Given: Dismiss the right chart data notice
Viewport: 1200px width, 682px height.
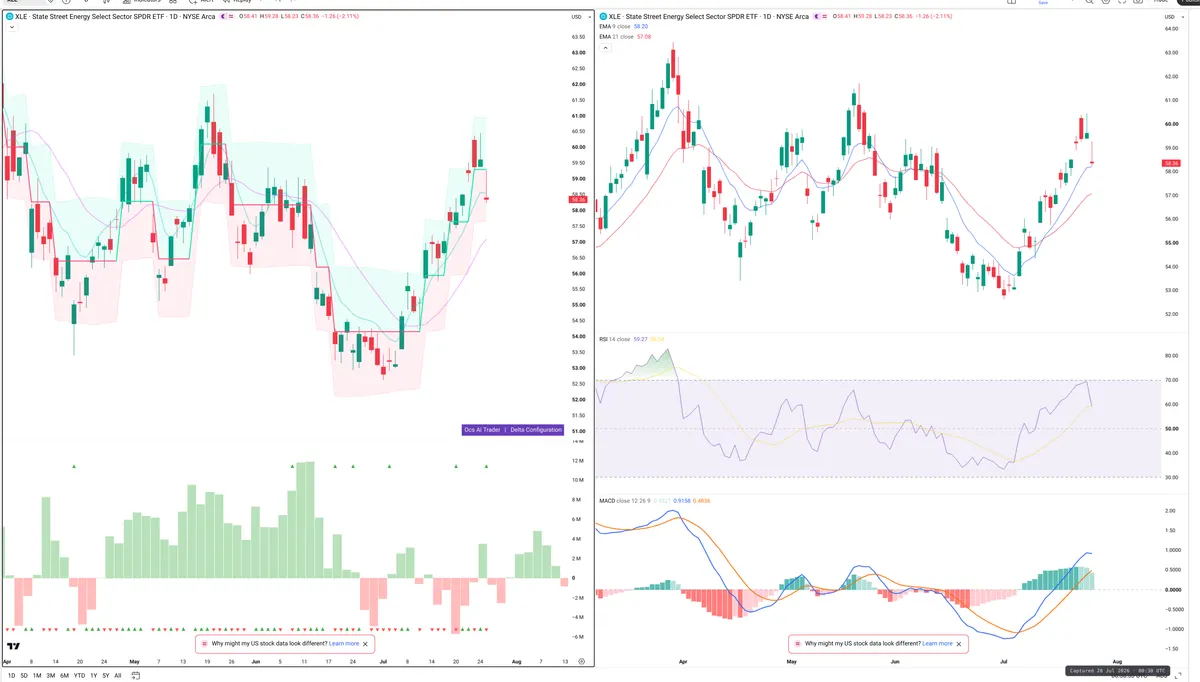Looking at the screenshot, I should pyautogui.click(x=960, y=644).
